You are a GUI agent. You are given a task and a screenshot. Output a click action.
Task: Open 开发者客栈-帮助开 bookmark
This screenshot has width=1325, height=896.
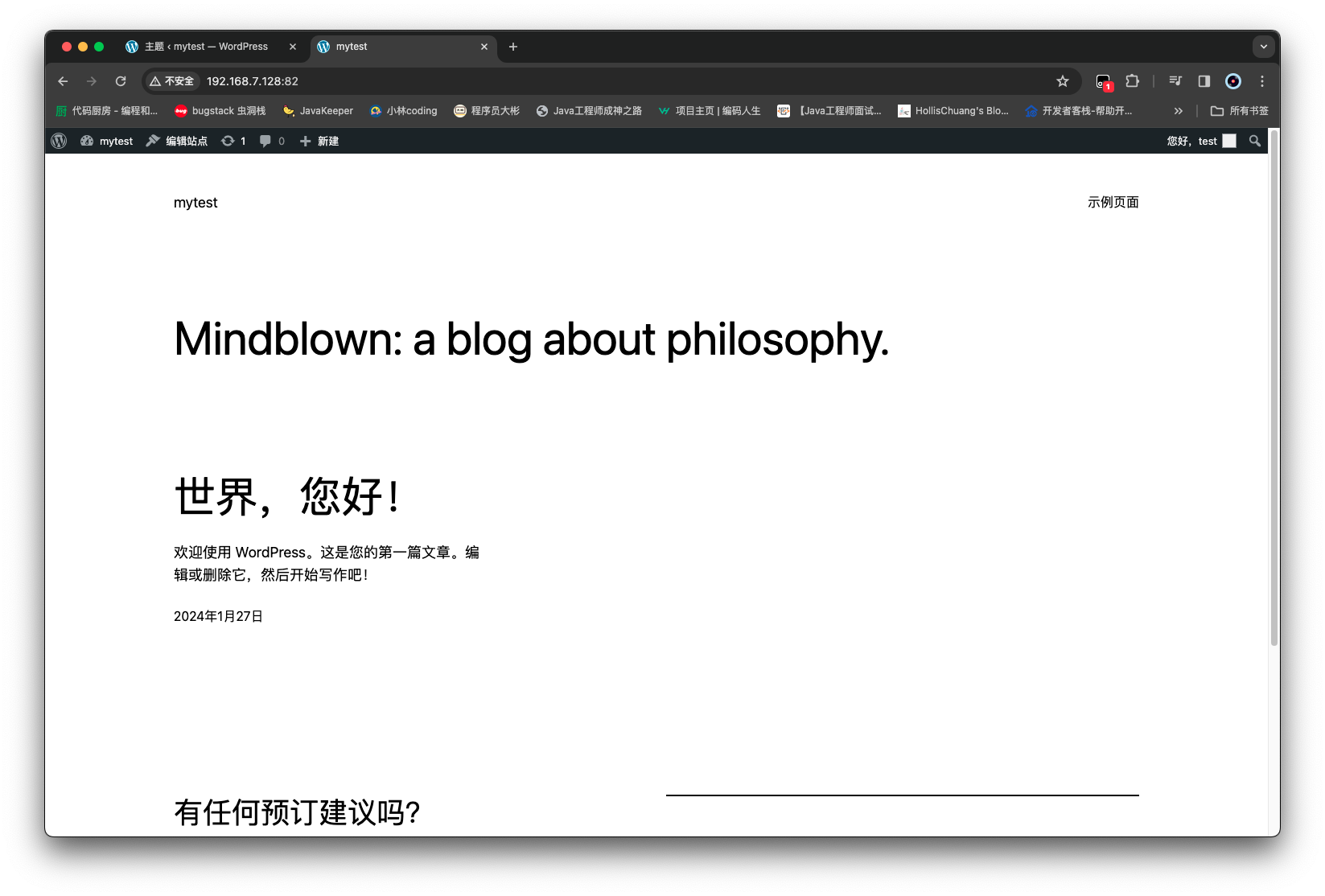(x=1079, y=111)
